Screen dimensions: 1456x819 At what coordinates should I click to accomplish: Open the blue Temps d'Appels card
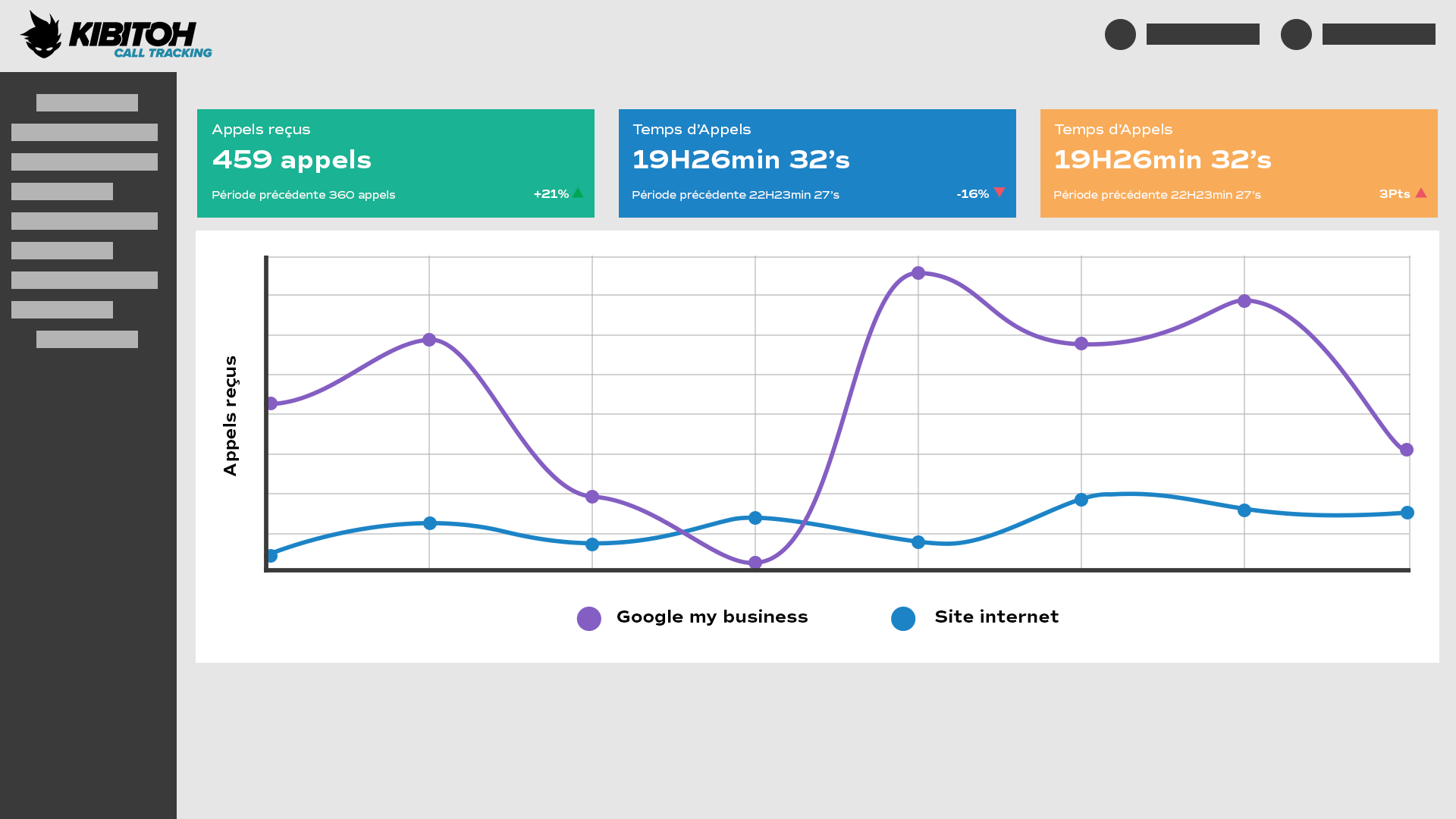(x=817, y=163)
